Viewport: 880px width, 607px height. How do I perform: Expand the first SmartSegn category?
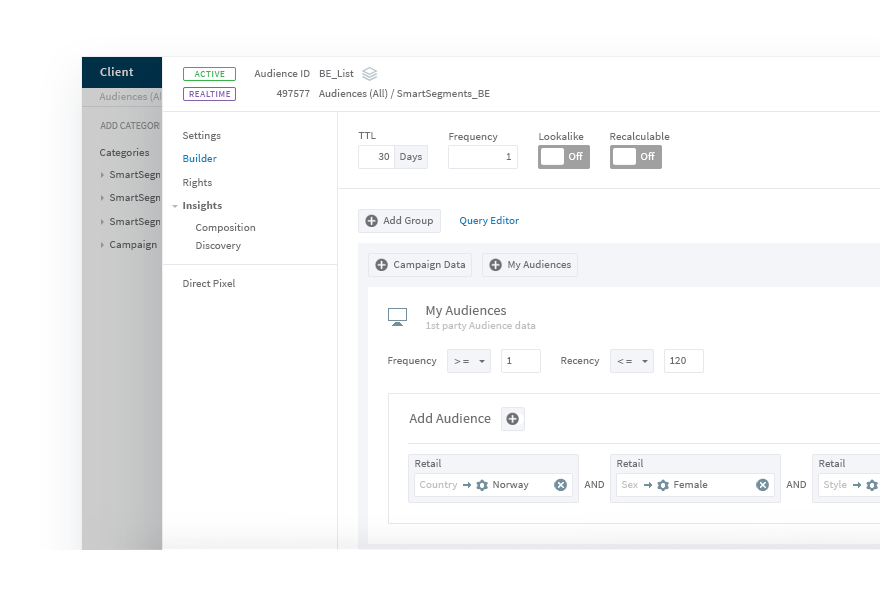click(102, 174)
